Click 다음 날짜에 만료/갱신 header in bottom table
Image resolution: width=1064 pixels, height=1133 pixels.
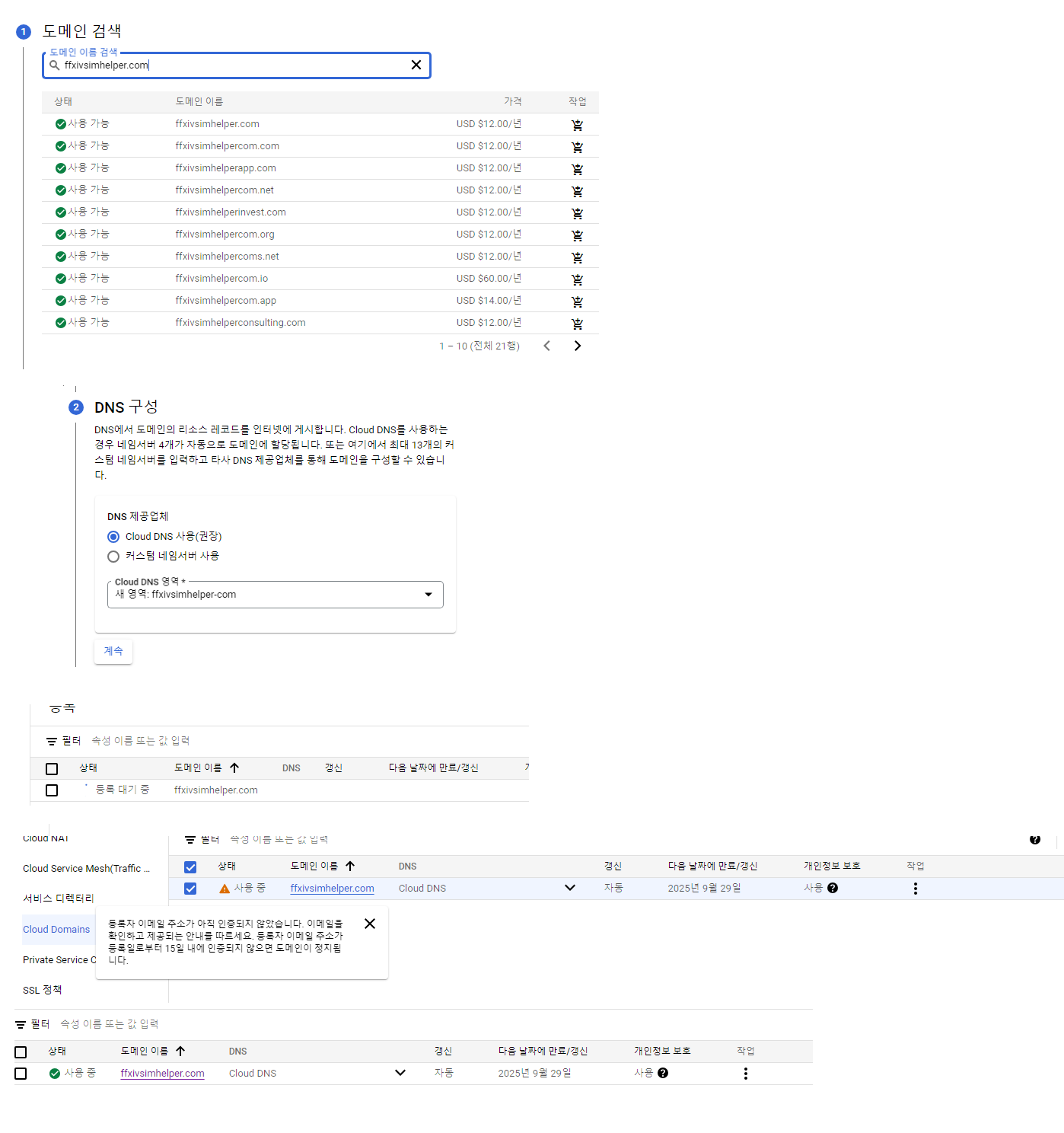click(x=543, y=1051)
